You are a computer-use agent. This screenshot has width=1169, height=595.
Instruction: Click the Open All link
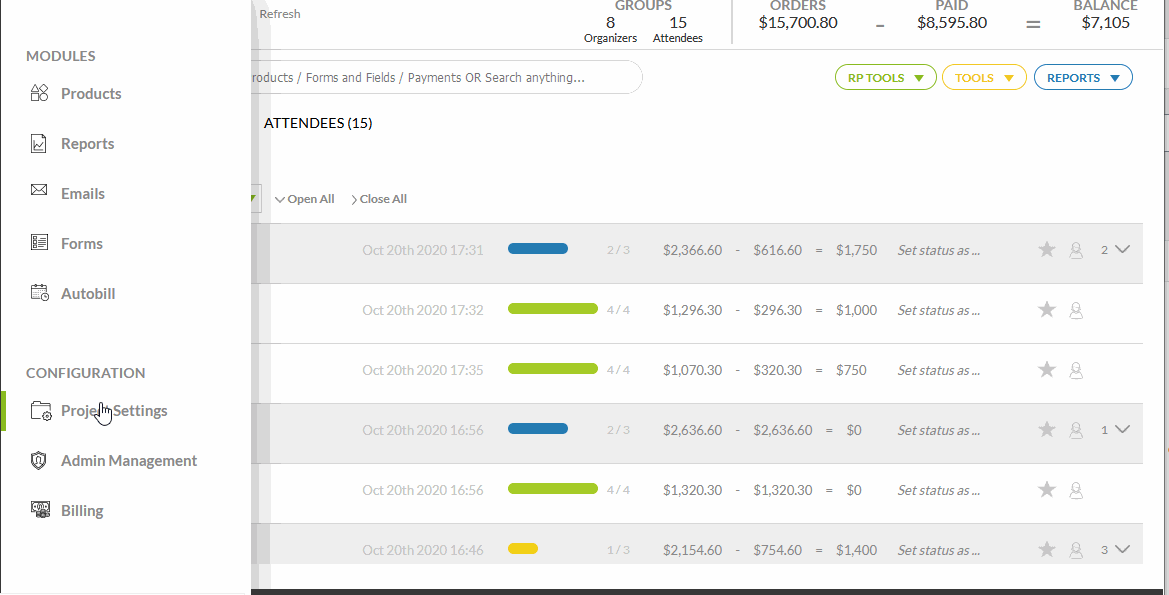pyautogui.click(x=305, y=199)
